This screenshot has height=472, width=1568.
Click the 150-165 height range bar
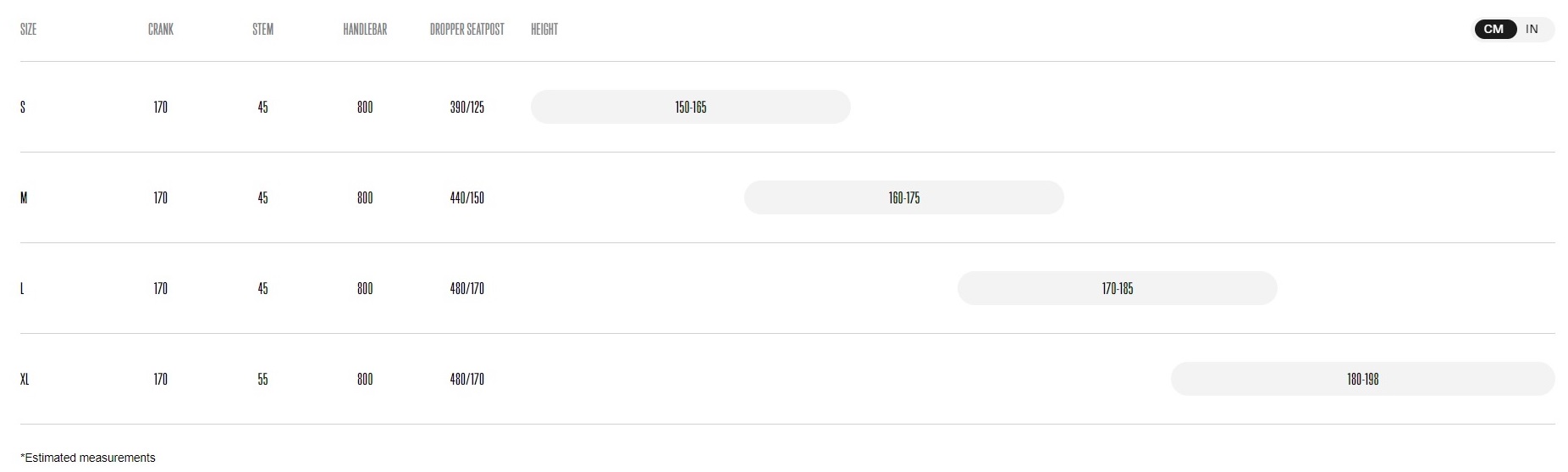691,107
